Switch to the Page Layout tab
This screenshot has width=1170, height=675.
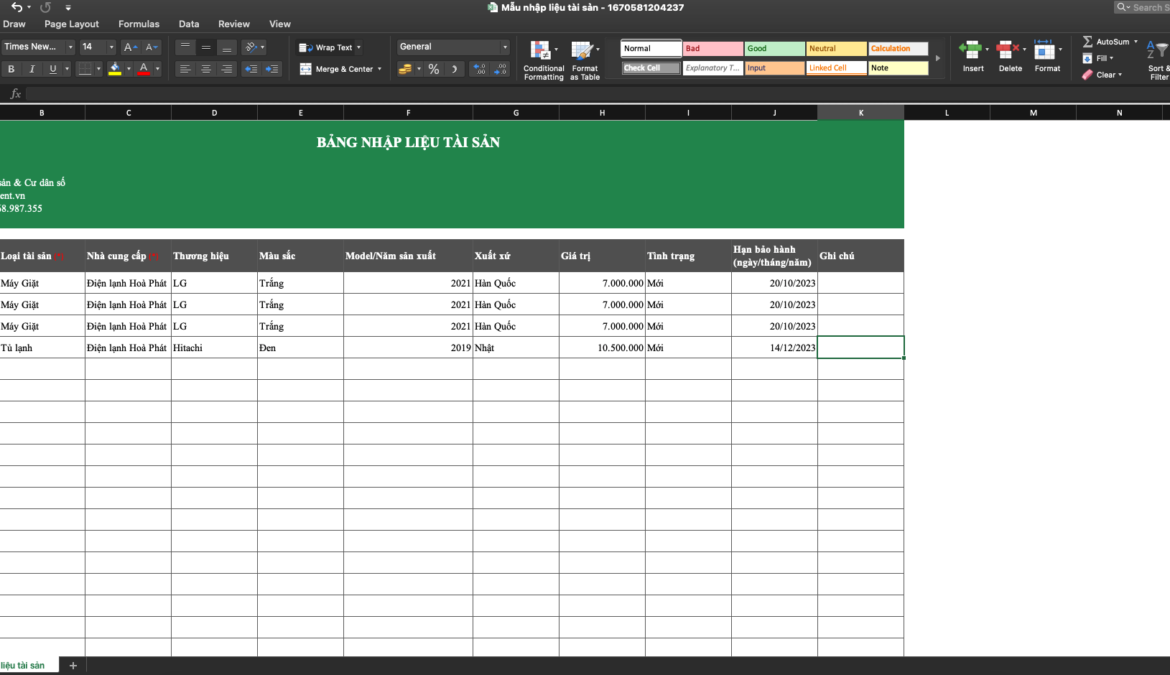click(72, 24)
